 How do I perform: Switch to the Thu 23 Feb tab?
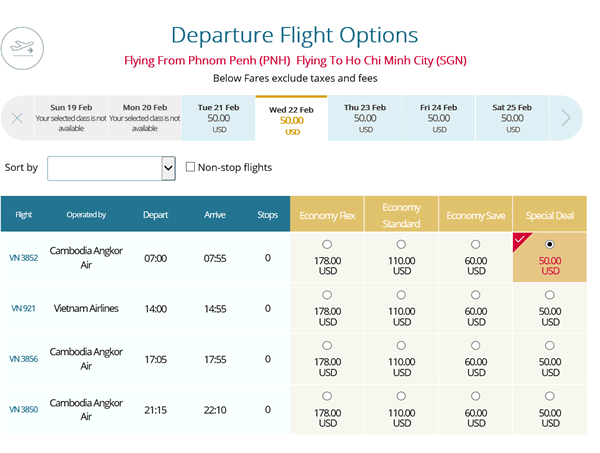(365, 118)
